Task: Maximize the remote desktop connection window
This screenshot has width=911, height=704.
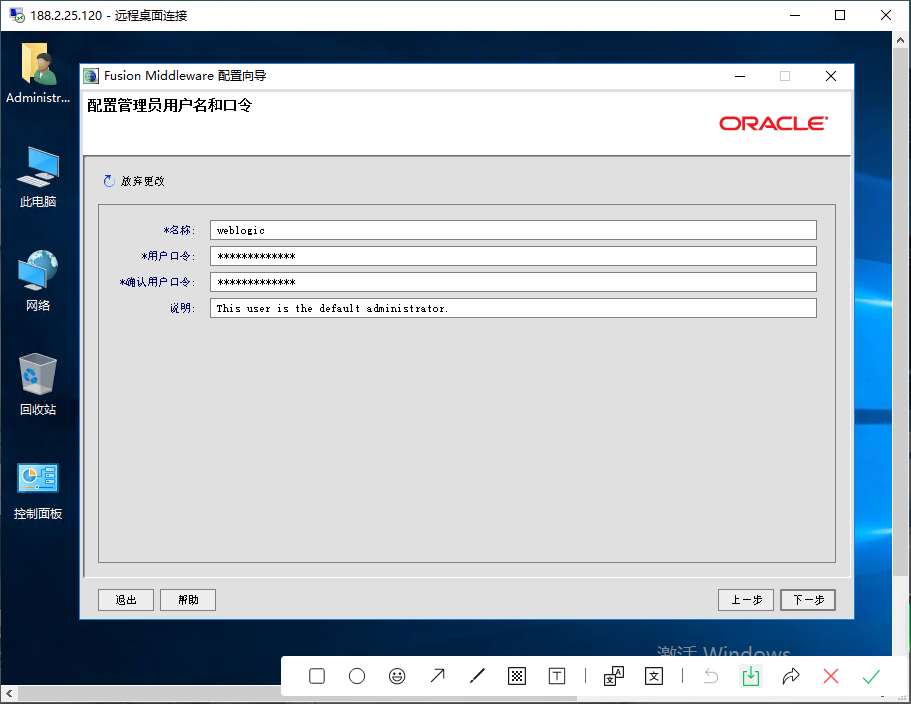Action: [x=840, y=15]
